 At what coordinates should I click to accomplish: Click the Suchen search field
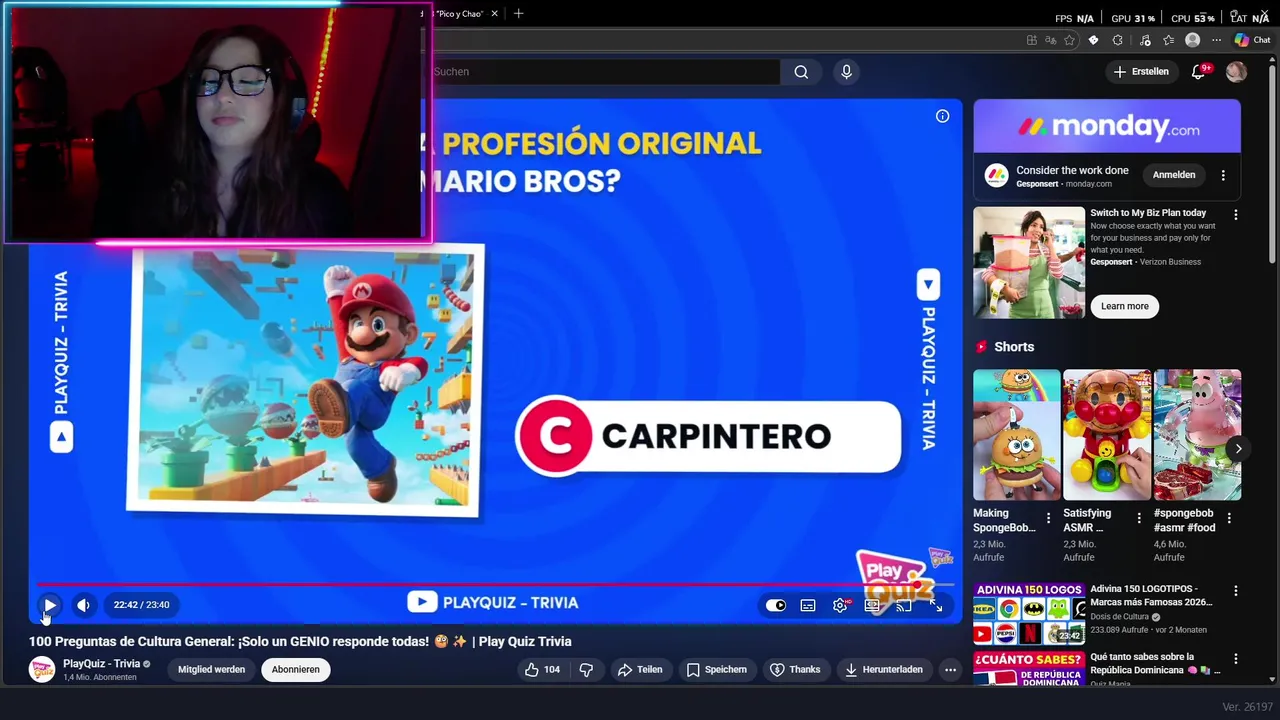605,72
